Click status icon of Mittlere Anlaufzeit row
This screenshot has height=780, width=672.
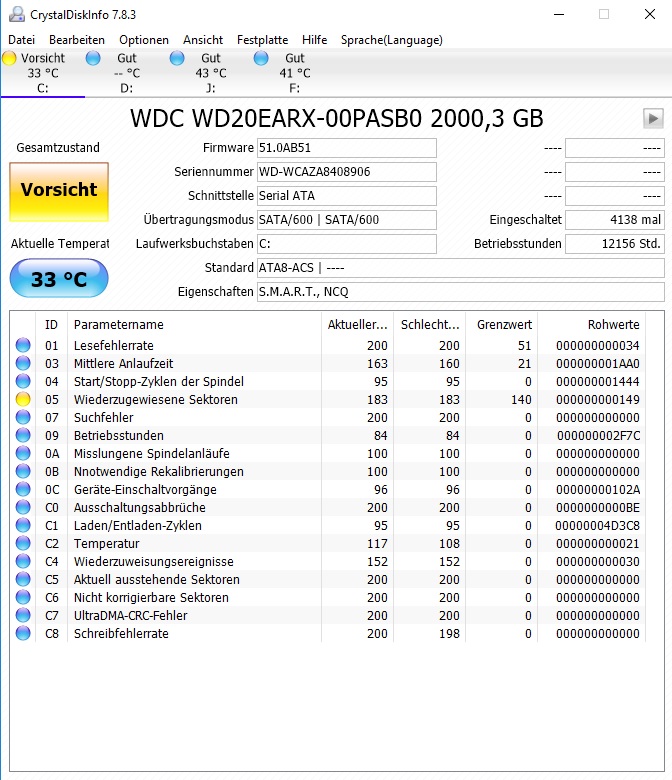tap(23, 363)
